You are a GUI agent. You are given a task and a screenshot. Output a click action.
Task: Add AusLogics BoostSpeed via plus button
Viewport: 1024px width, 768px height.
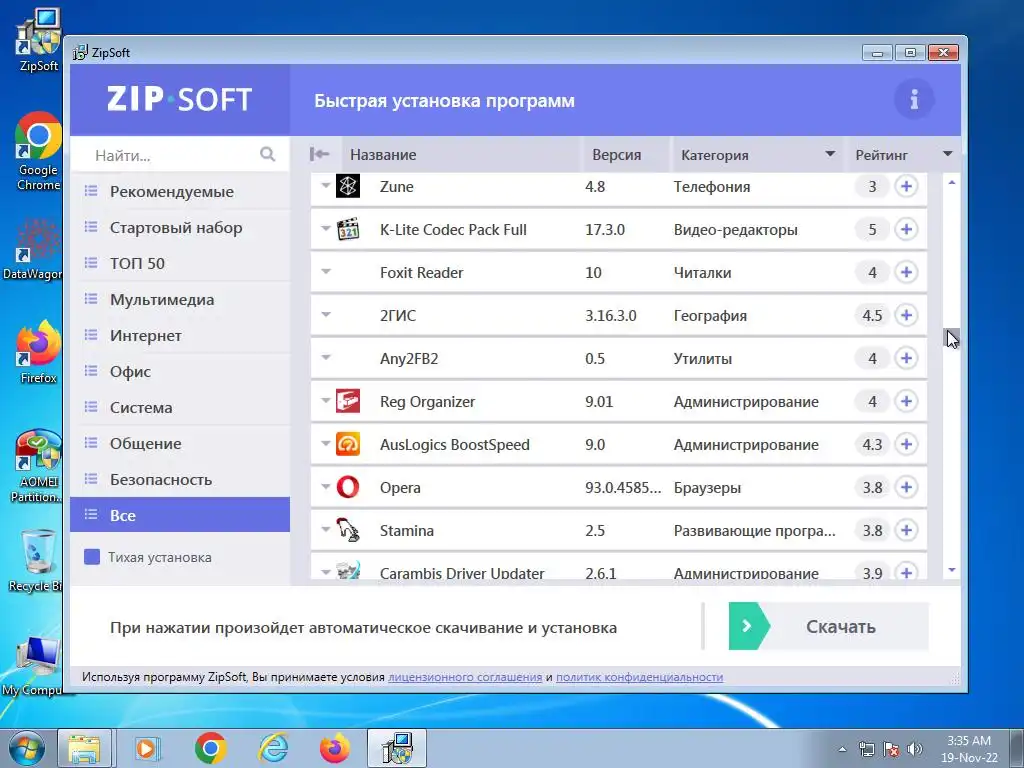click(x=906, y=444)
